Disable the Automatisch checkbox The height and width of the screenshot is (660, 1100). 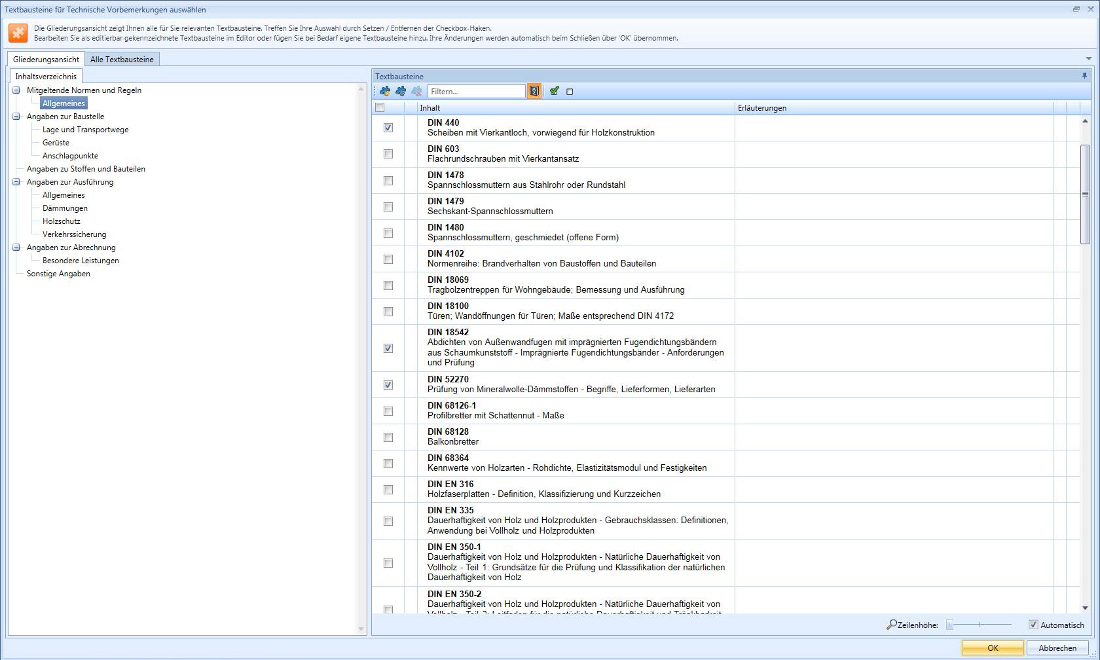pos(1034,625)
